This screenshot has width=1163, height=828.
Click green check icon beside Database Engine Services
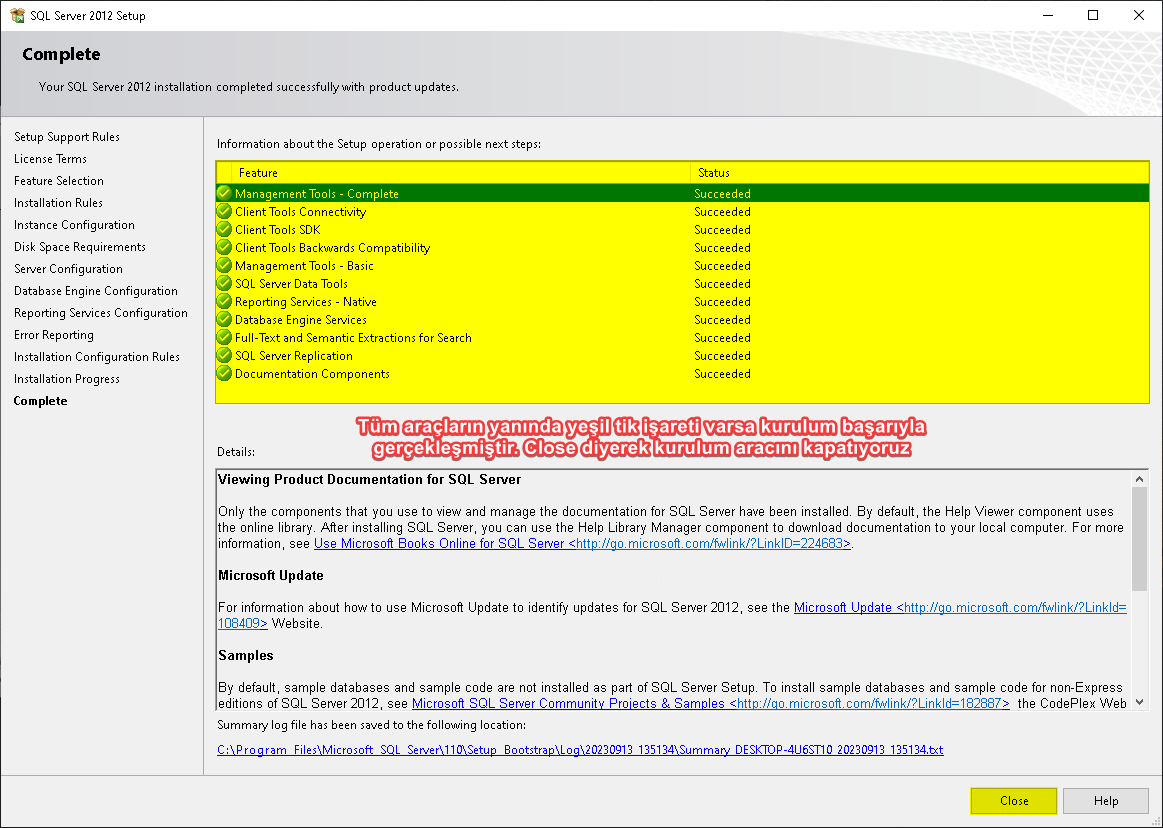224,319
